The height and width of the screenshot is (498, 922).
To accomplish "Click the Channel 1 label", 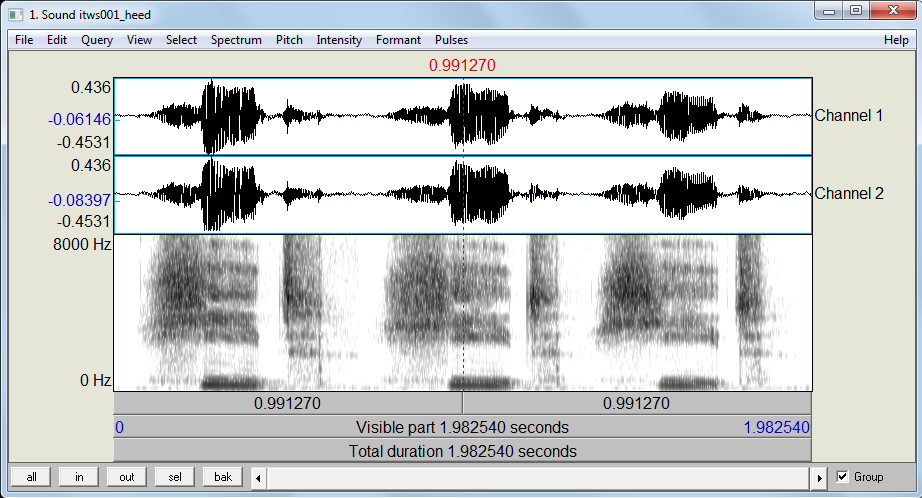I will point(848,115).
